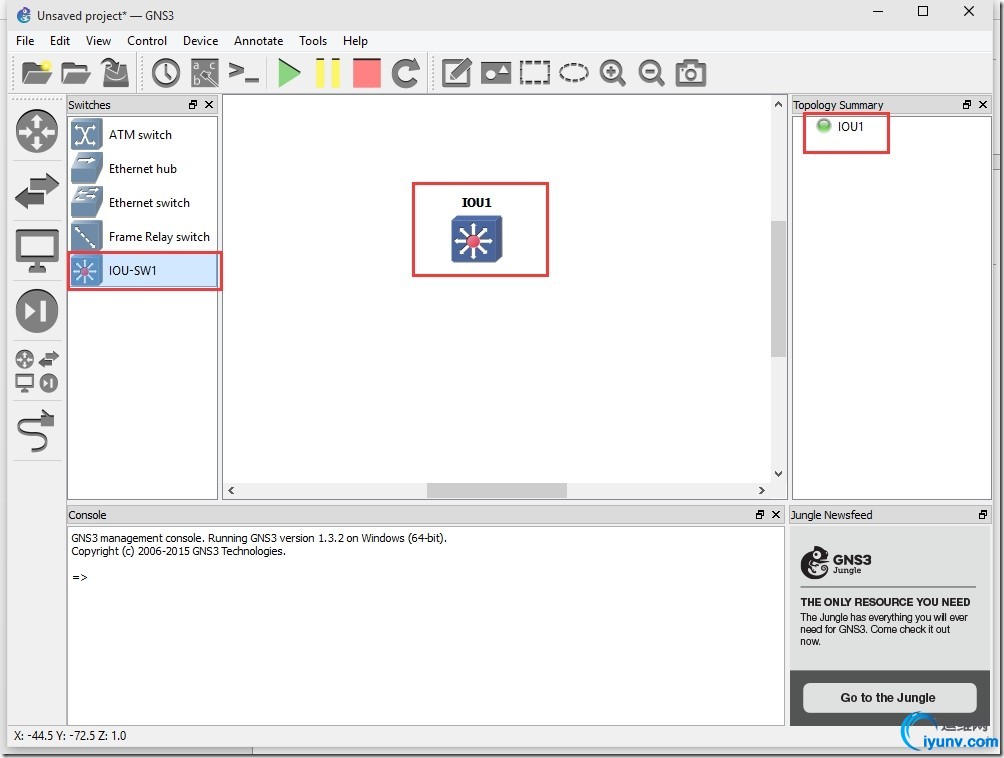Viewport: 1004px width, 758px height.
Task: Click the canvas scroll down arrow
Action: coord(778,474)
